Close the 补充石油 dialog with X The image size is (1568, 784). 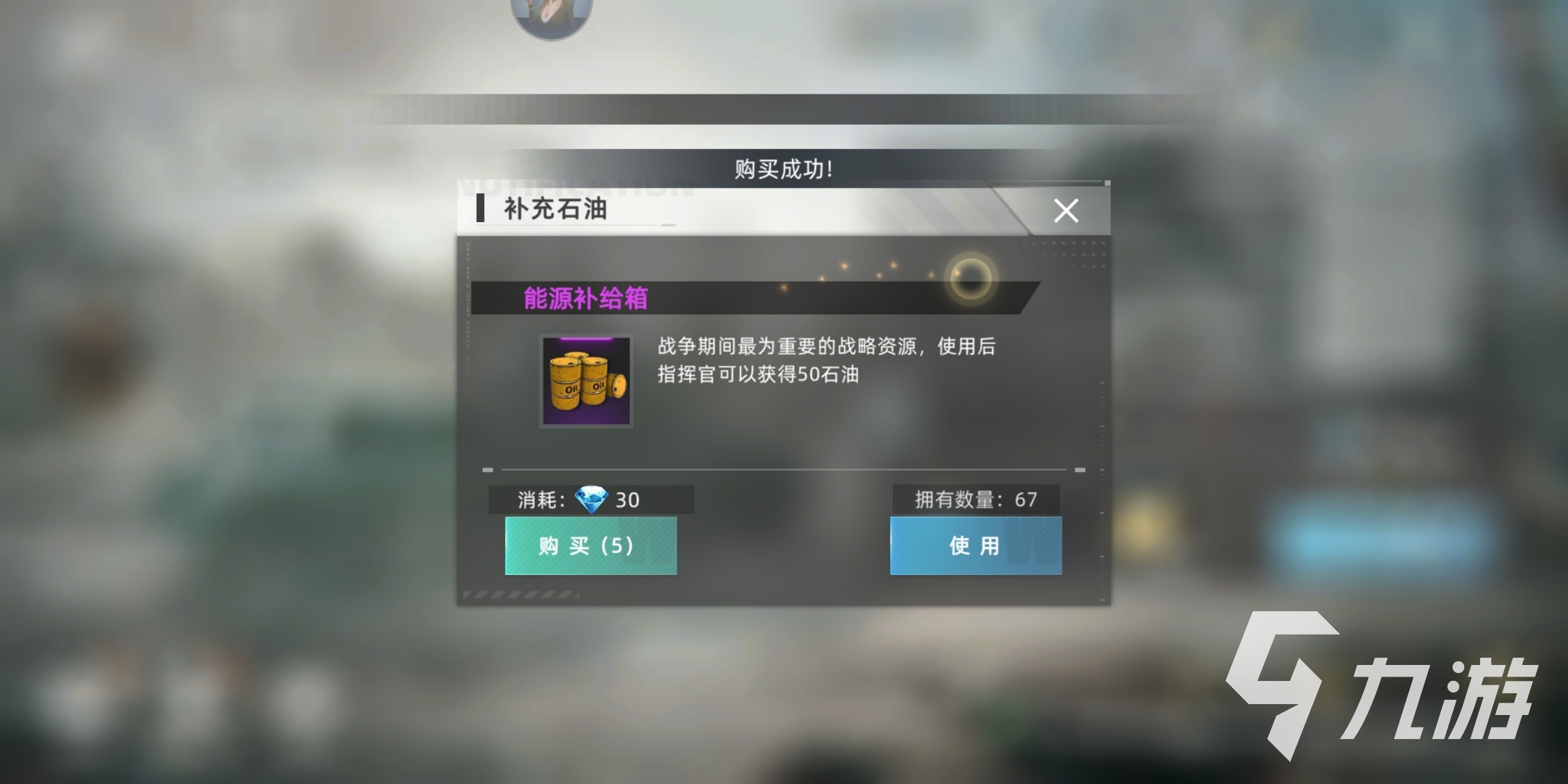[1066, 211]
